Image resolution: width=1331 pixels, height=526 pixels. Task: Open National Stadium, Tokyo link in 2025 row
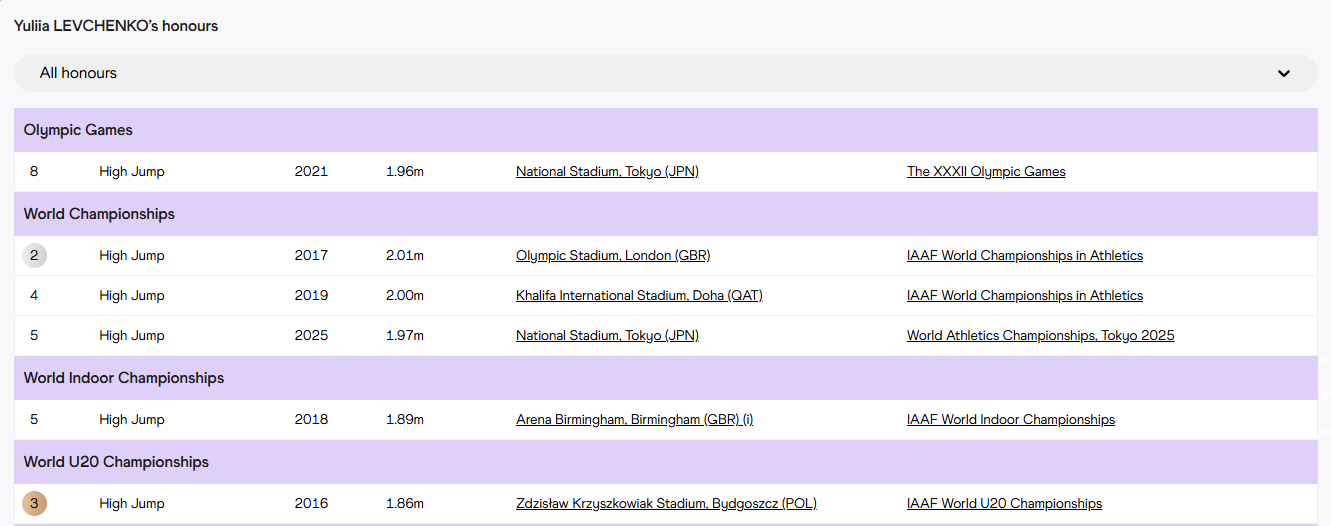[607, 336]
